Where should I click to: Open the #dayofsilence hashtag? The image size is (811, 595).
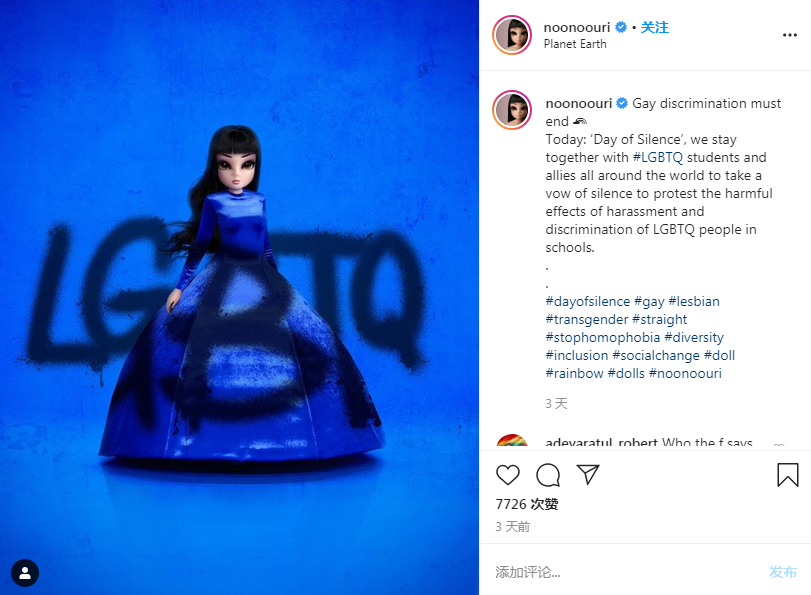pos(588,302)
